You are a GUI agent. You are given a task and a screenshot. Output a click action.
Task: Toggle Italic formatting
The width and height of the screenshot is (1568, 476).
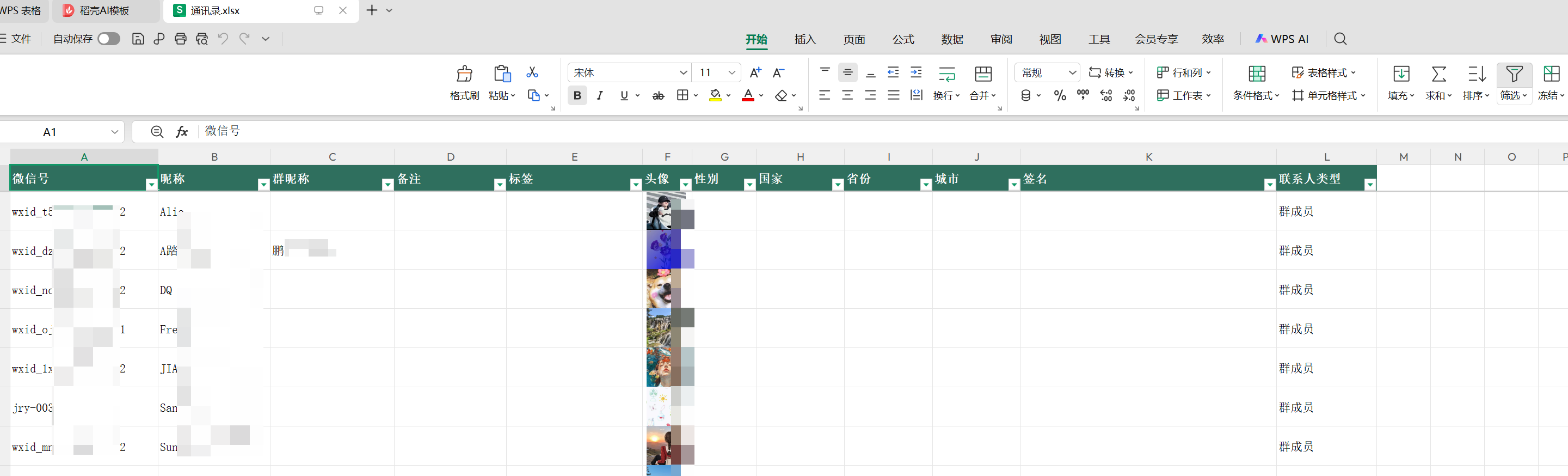(x=600, y=95)
